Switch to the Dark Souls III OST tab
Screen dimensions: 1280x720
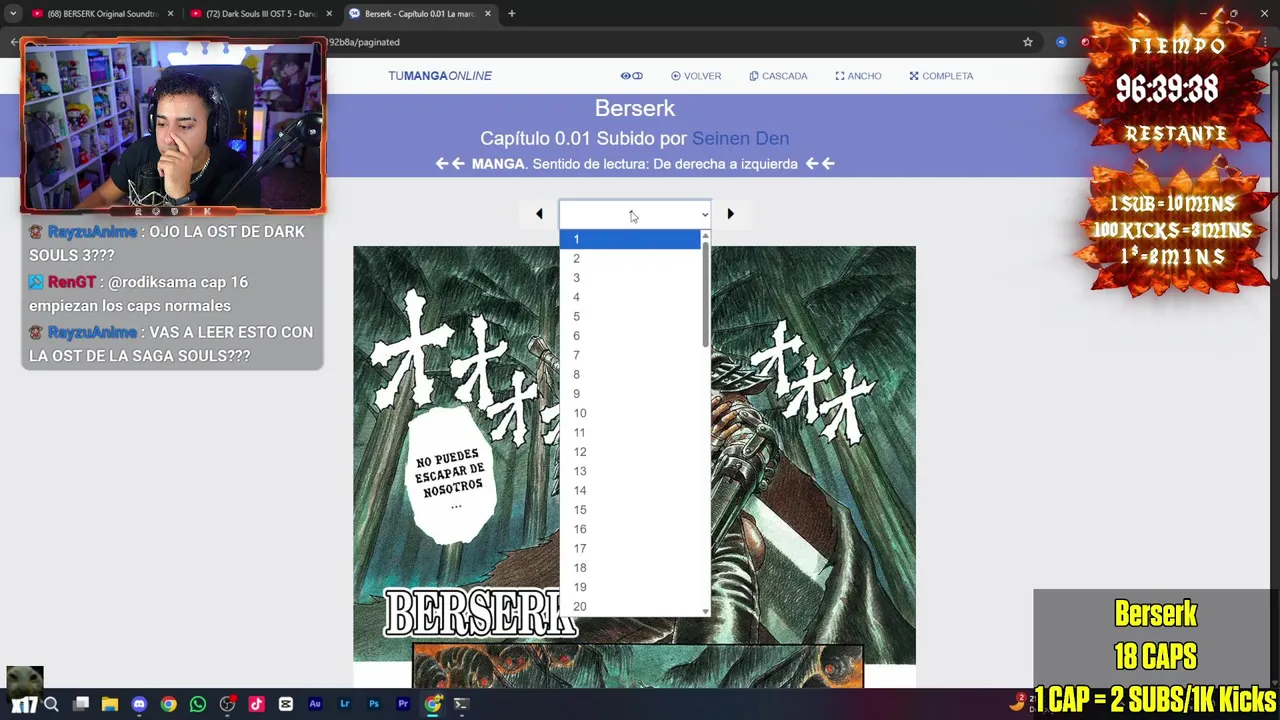pos(261,14)
